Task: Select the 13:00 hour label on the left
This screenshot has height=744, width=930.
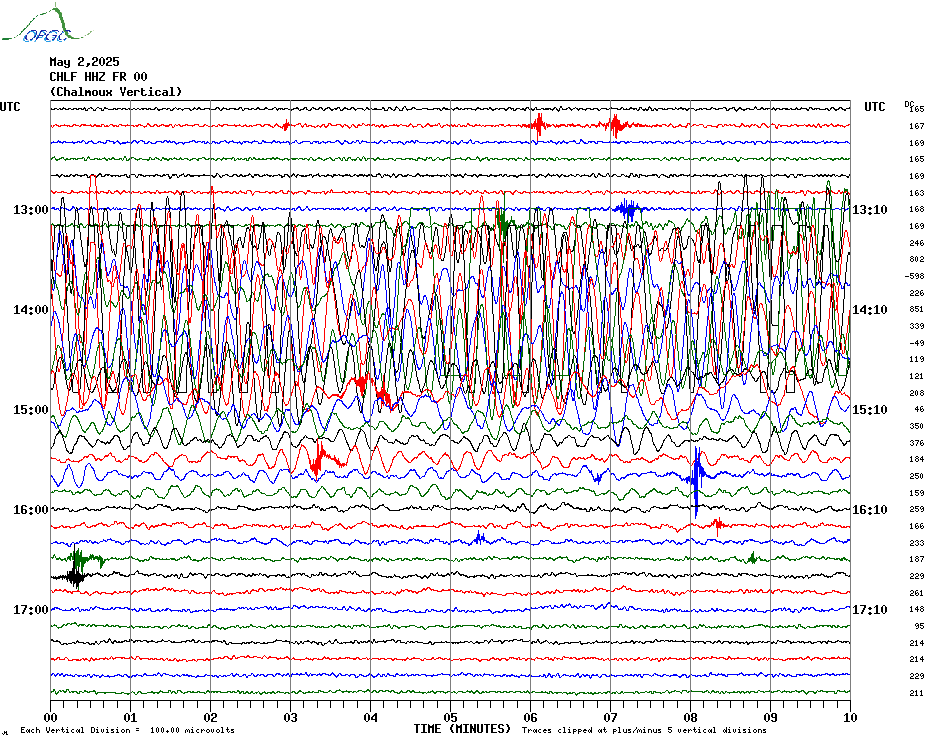Action: (x=30, y=210)
